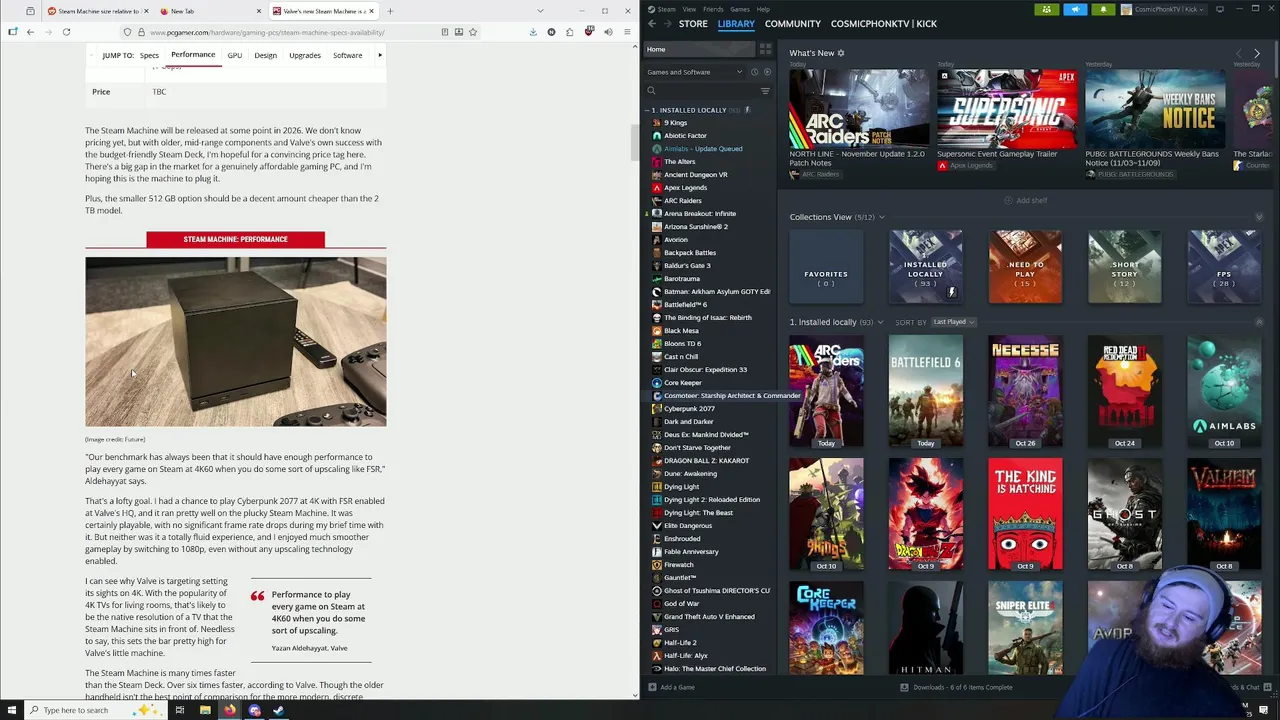1280x720 pixels.
Task: Open a new Firefox tab with plus
Action: point(390,11)
